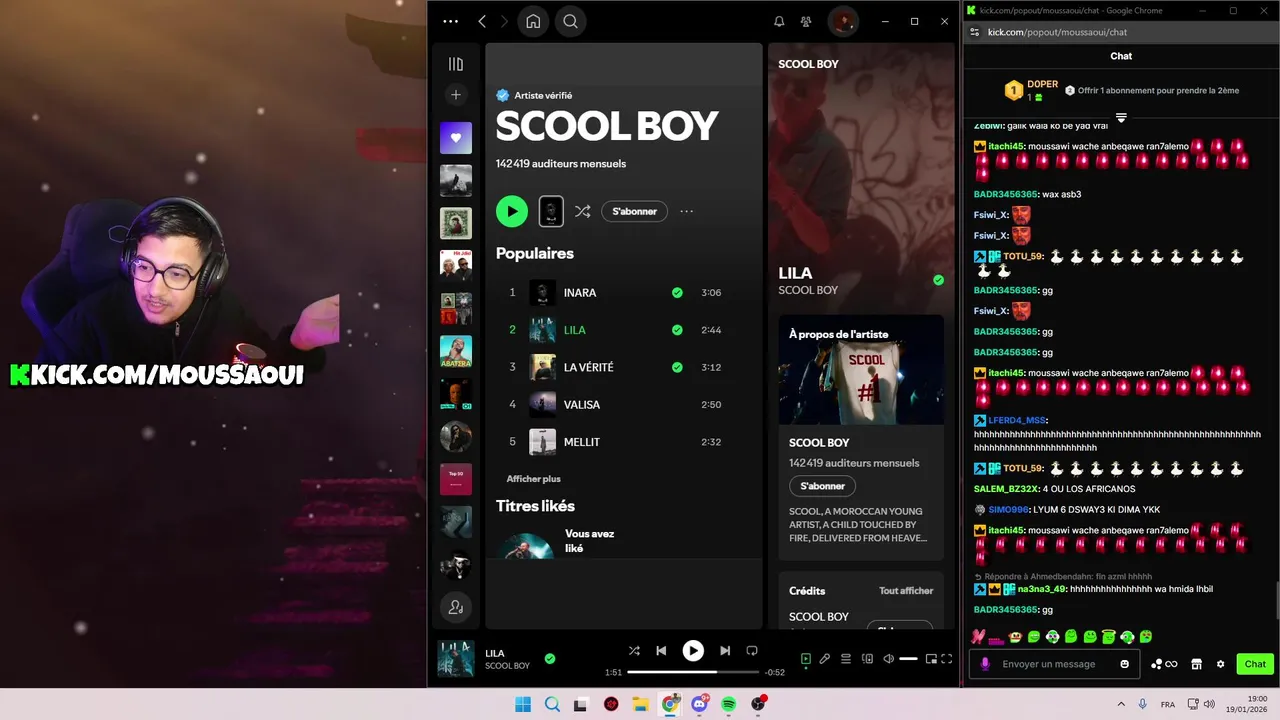Click S'abonner in À propos de l'artiste
1280x720 pixels.
(822, 486)
